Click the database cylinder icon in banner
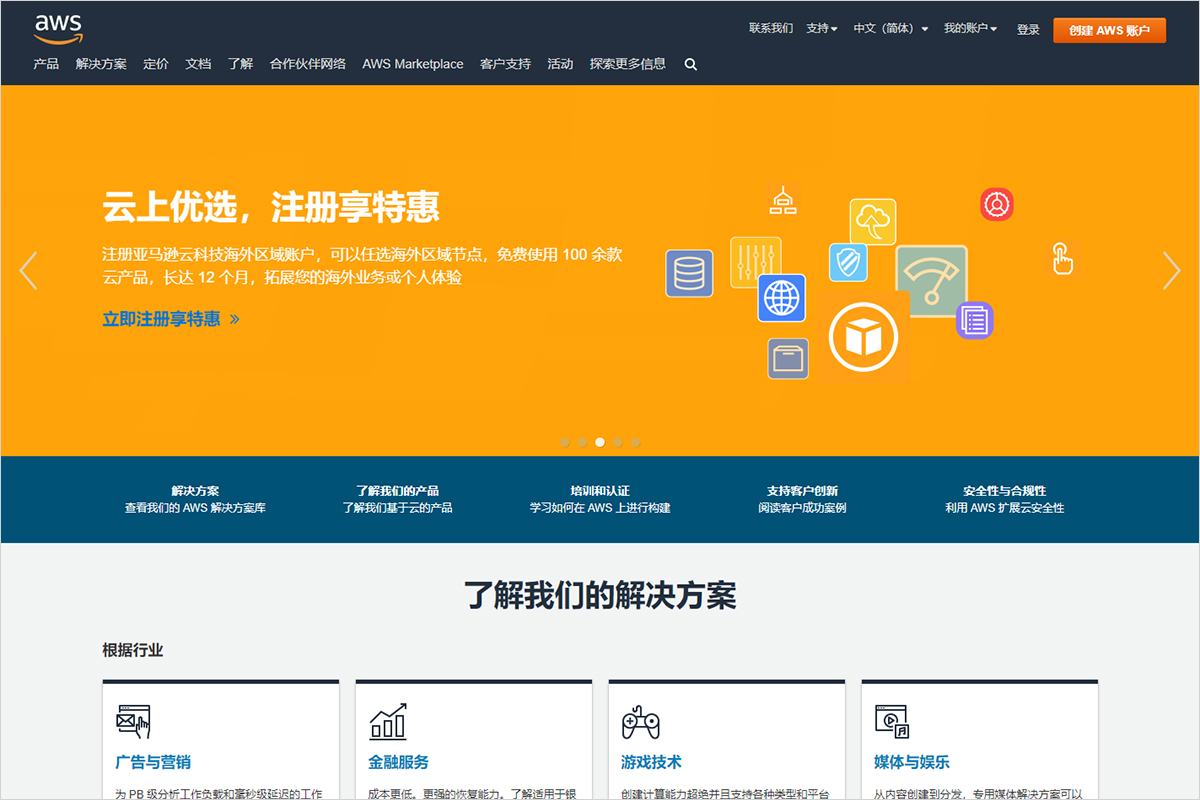This screenshot has height=800, width=1200. (689, 273)
